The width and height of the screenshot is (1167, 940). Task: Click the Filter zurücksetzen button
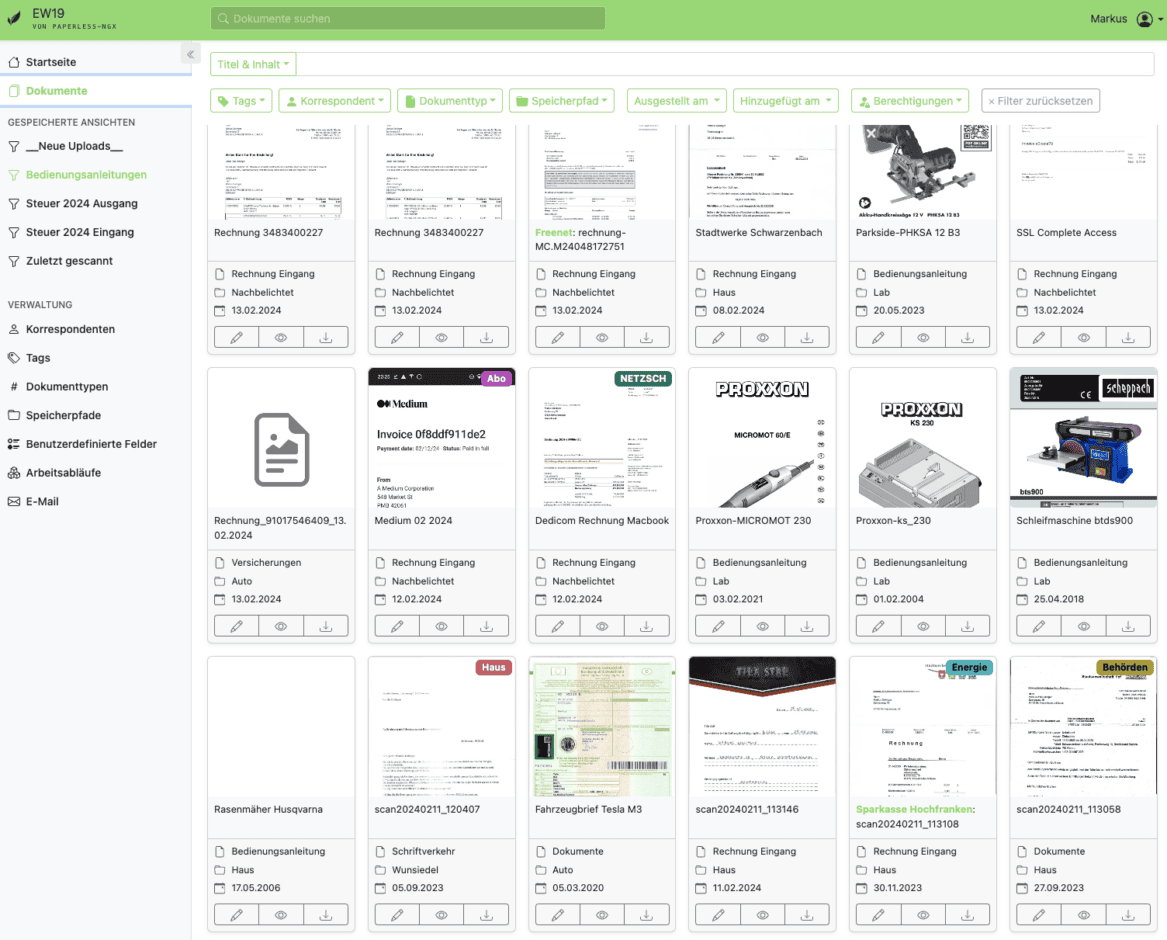[x=1040, y=101]
